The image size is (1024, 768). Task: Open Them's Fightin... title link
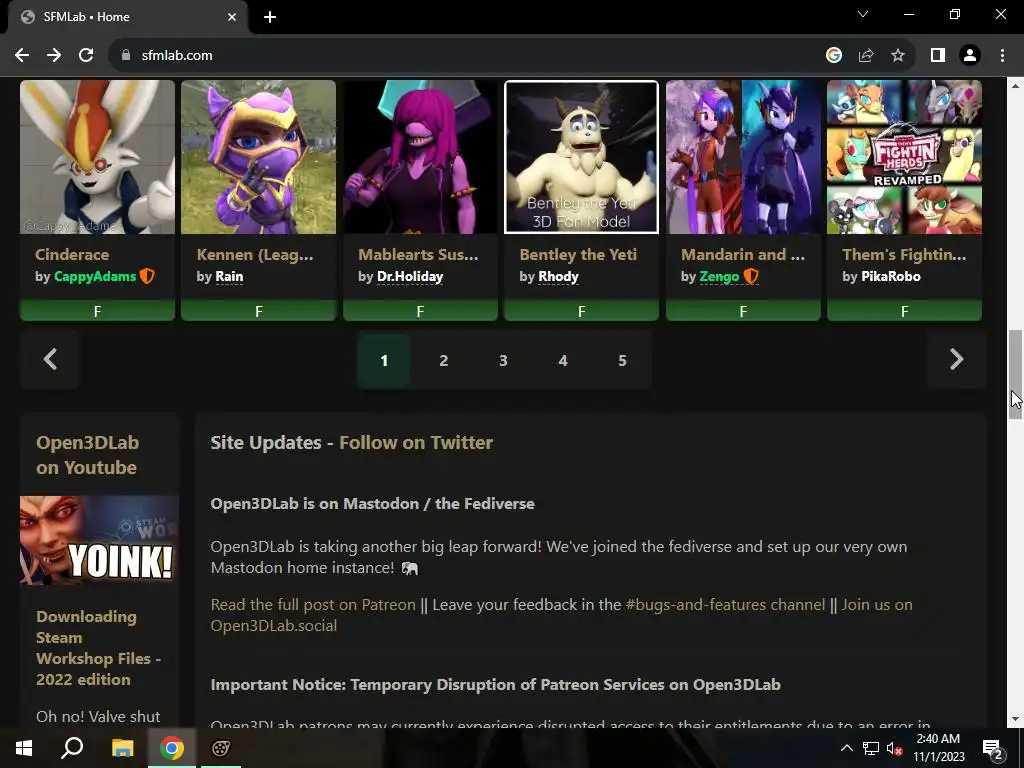pyautogui.click(x=904, y=255)
